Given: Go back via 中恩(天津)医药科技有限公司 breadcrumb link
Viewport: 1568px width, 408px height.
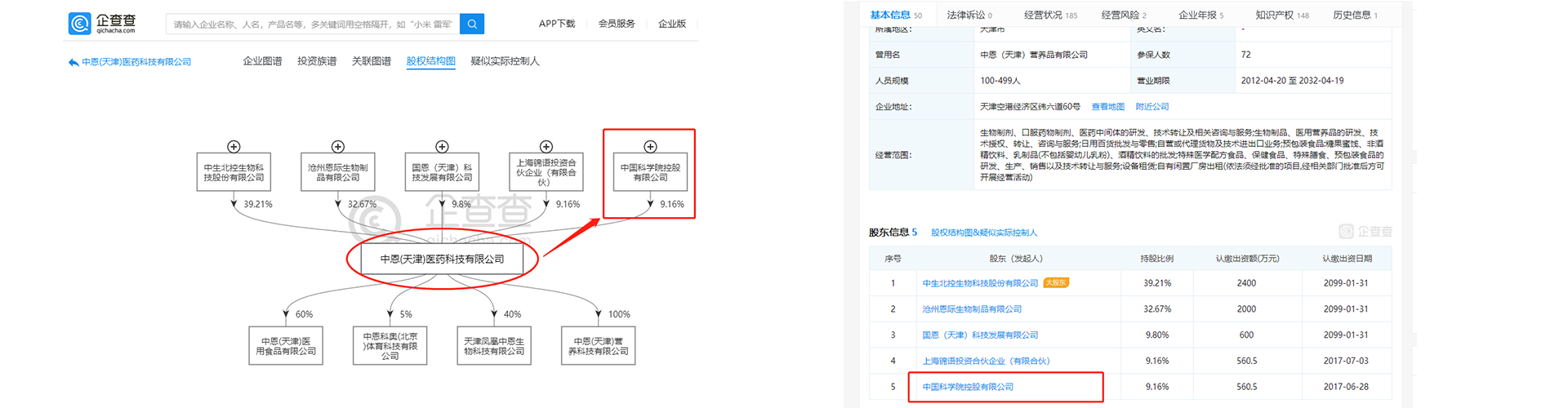Looking at the screenshot, I should 136,62.
